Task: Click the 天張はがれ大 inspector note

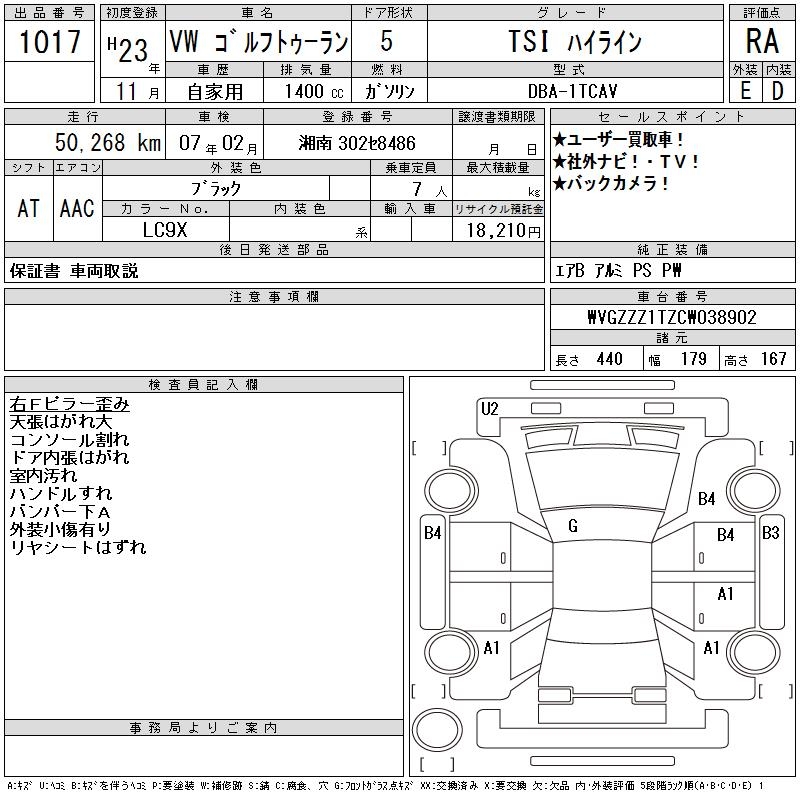Action: pyautogui.click(x=61, y=422)
